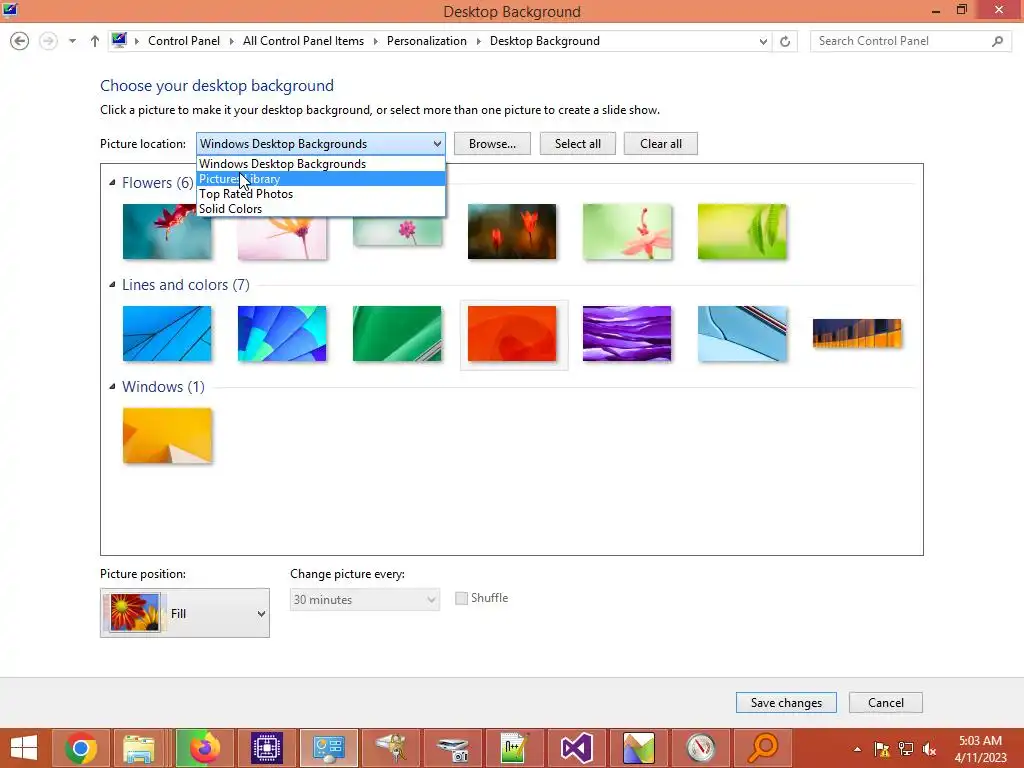Go to Personalization breadcrumb
The height and width of the screenshot is (768, 1024).
pos(426,40)
